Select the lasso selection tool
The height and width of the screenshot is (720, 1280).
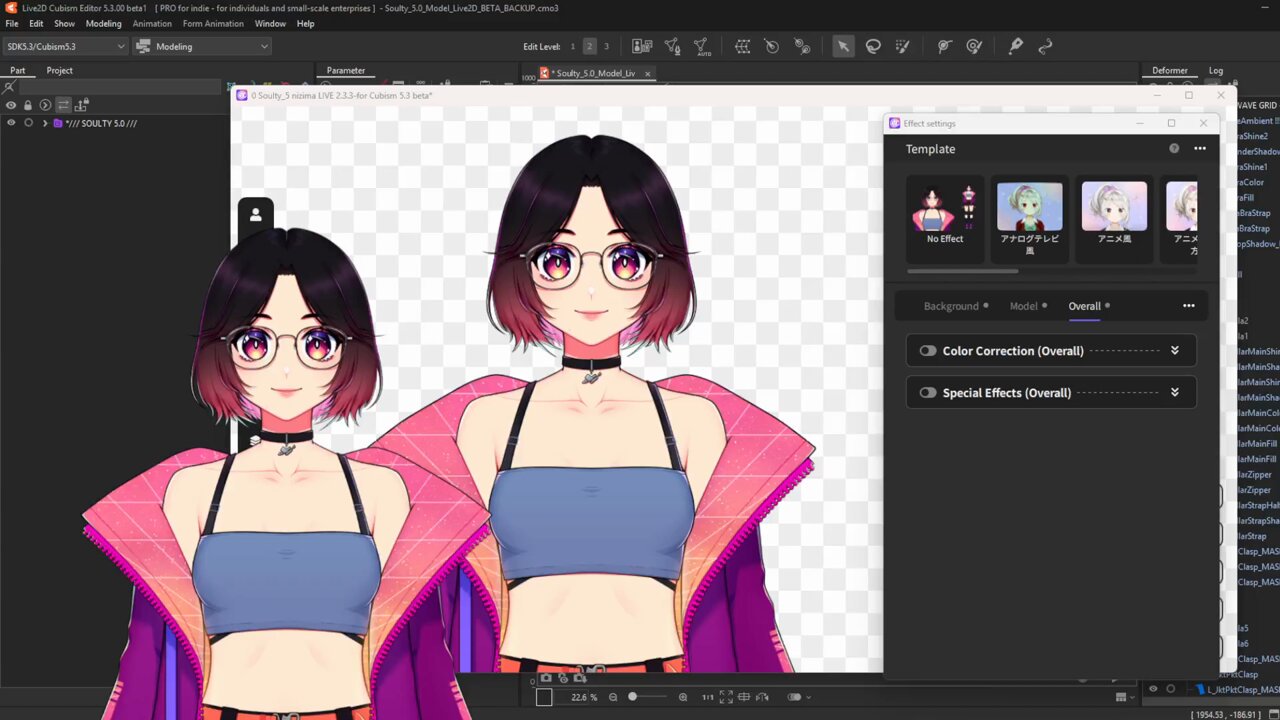(873, 46)
